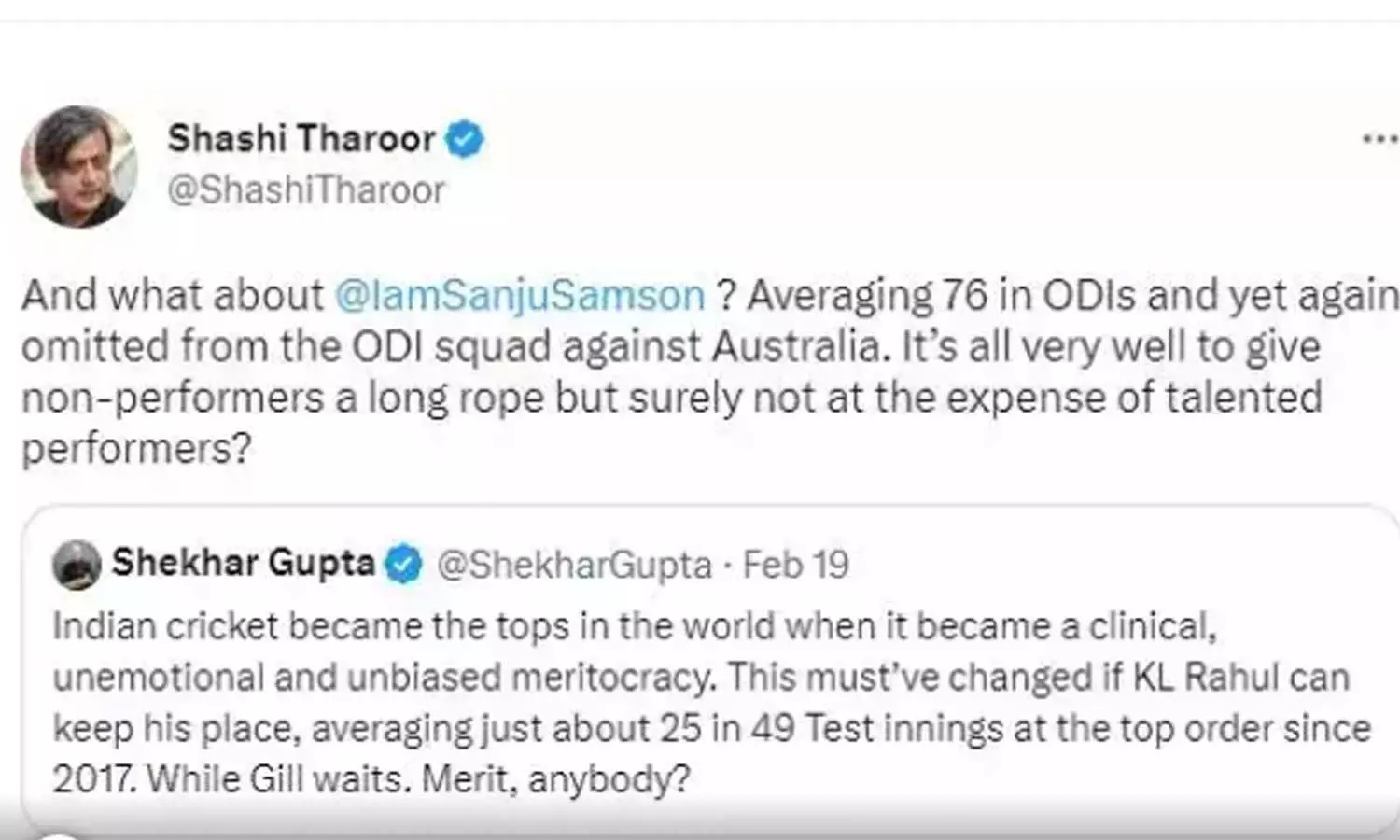Click the final word 'performers?' in main tweet

pyautogui.click(x=136, y=449)
